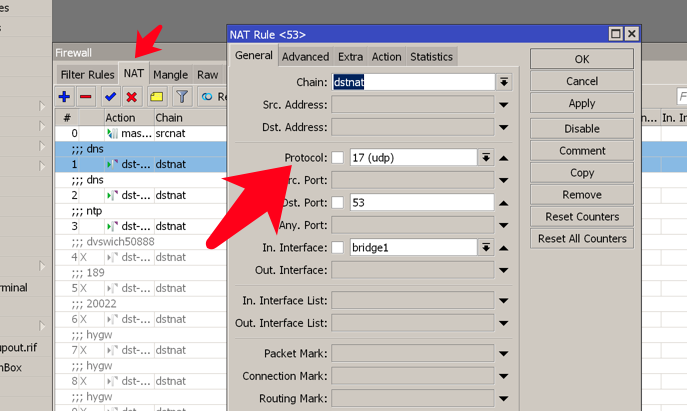
Task: Switch to the Extra tab
Action: pyautogui.click(x=351, y=57)
